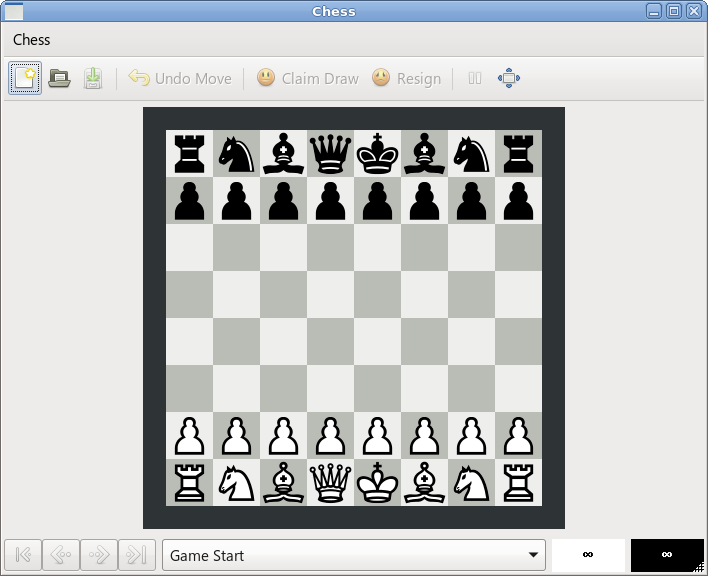Click the black queen on d8

pyautogui.click(x=331, y=153)
